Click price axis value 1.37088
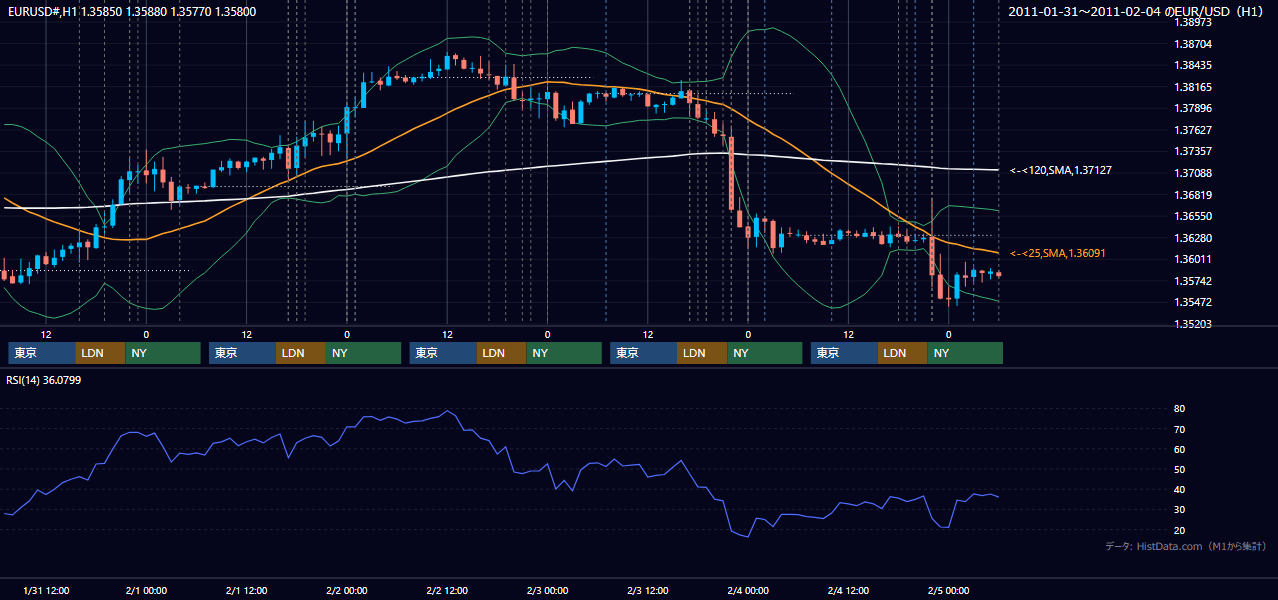This screenshot has height=600, width=1278. point(1193,173)
